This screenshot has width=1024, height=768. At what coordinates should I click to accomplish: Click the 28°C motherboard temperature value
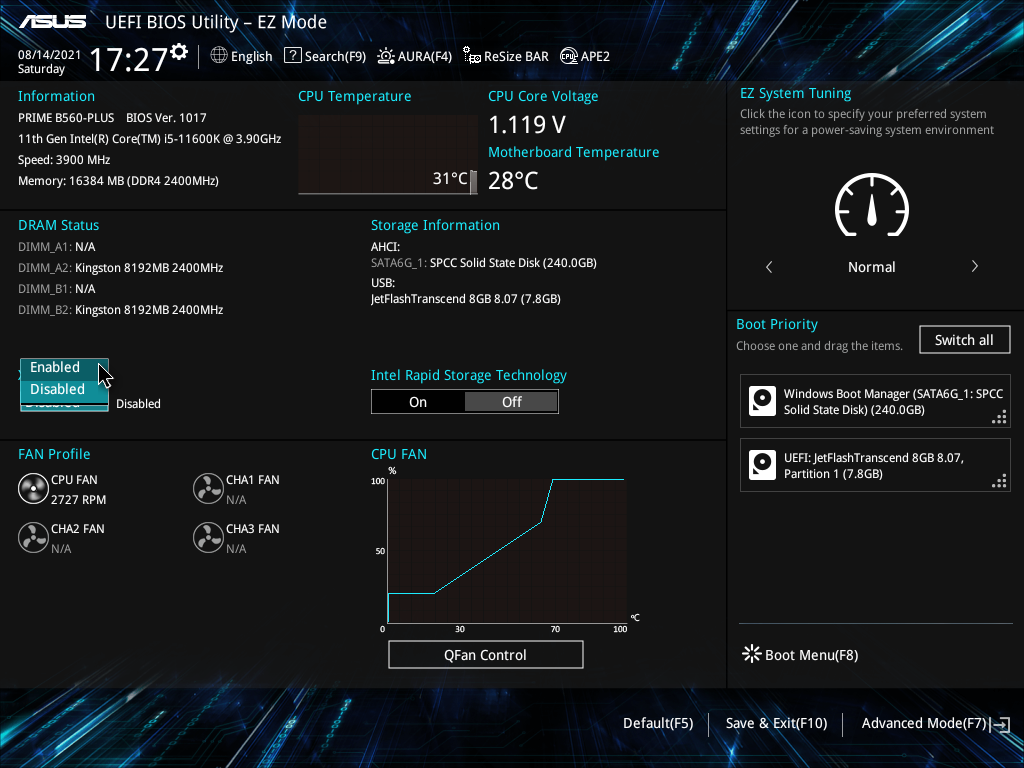(x=513, y=180)
